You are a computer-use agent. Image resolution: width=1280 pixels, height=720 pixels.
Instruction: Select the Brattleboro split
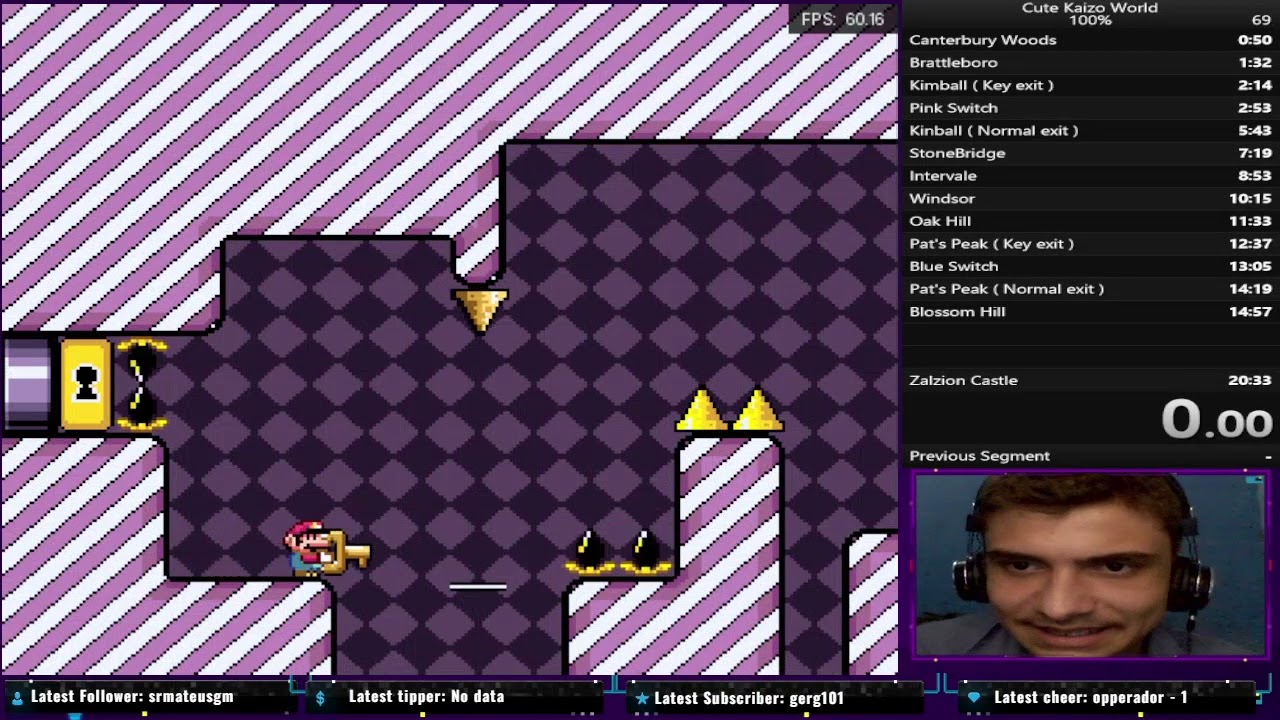click(x=1090, y=62)
